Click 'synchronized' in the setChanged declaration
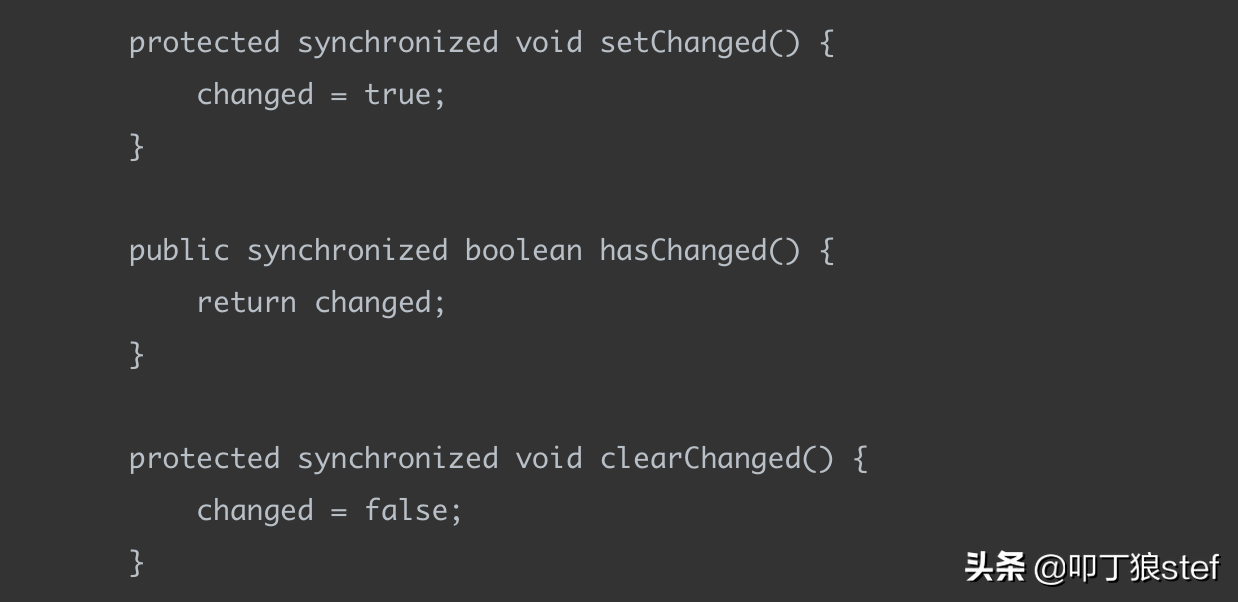This screenshot has height=602, width=1238. (x=397, y=44)
